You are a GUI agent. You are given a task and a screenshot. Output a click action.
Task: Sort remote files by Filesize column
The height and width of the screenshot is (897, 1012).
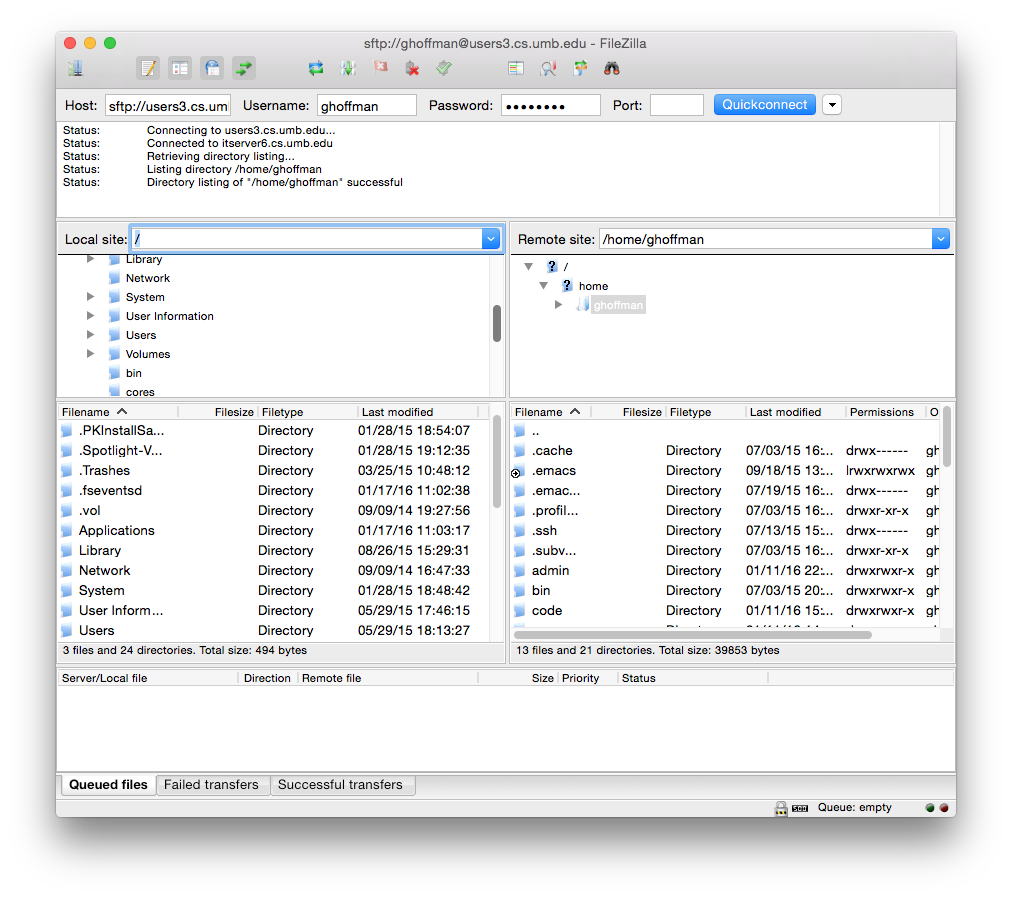(x=627, y=412)
